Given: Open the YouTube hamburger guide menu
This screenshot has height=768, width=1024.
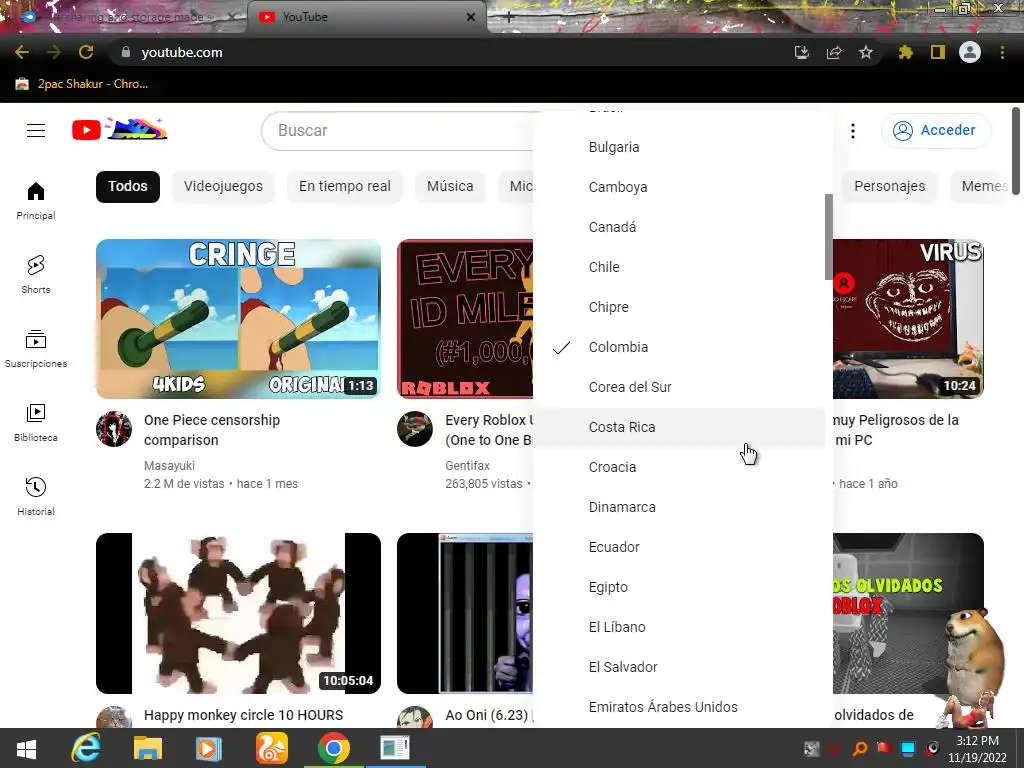Looking at the screenshot, I should click(36, 131).
